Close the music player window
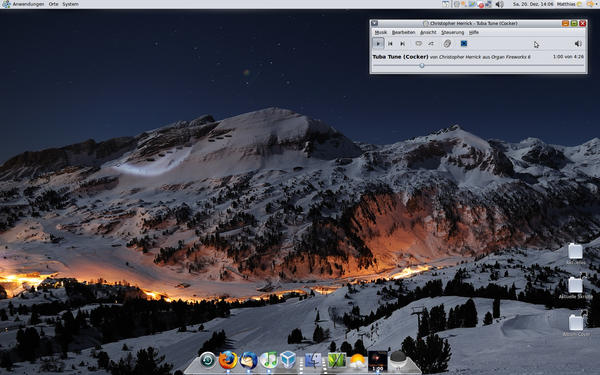This screenshot has width=600, height=375. coord(582,23)
